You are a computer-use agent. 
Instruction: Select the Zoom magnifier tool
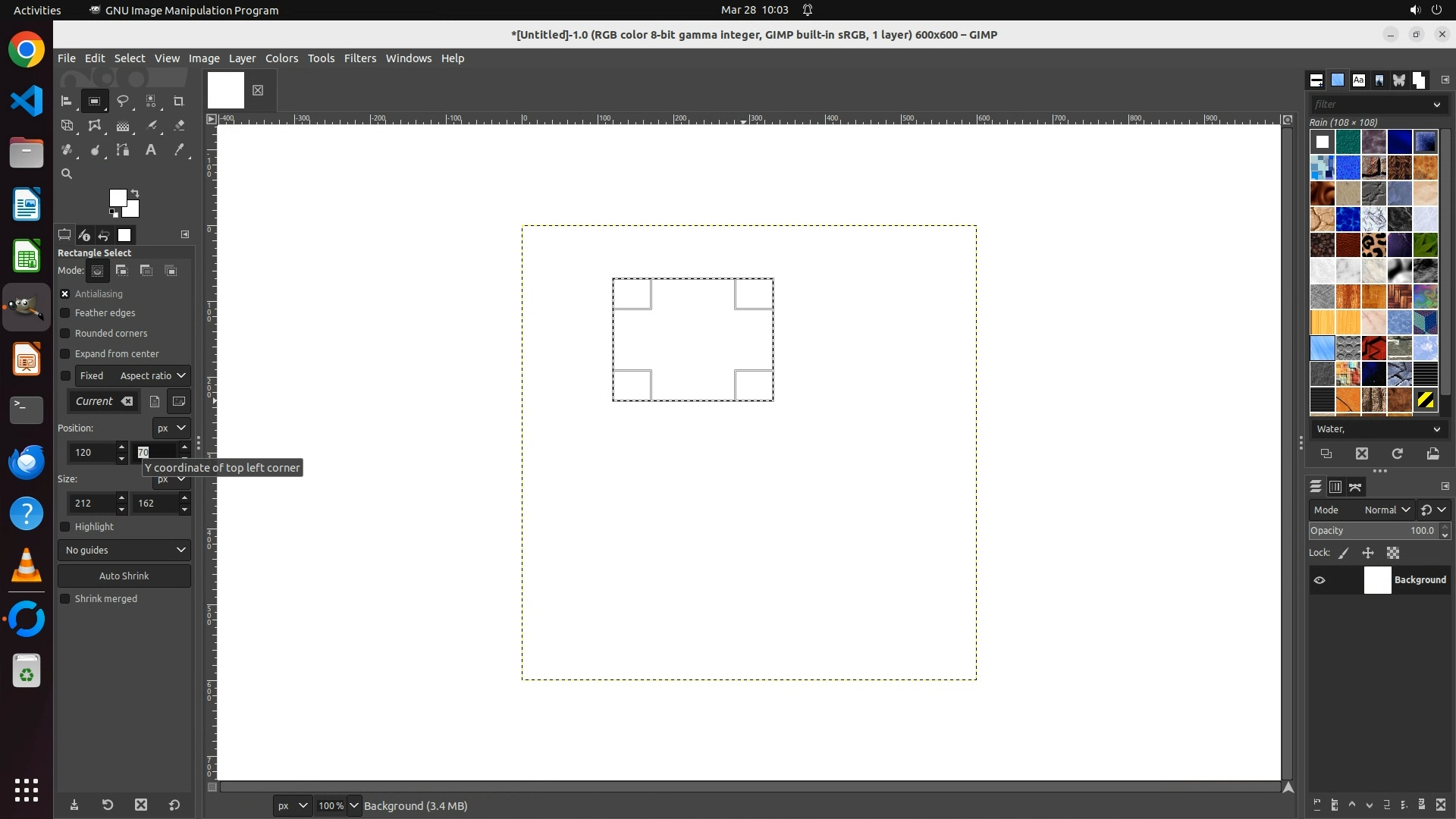(67, 174)
